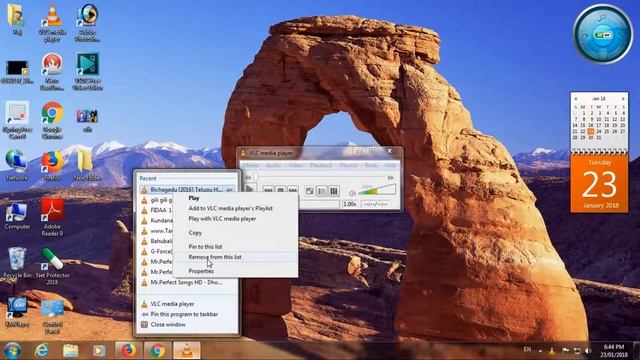Click VLC play button
The height and width of the screenshot is (360, 640).
coord(249,189)
